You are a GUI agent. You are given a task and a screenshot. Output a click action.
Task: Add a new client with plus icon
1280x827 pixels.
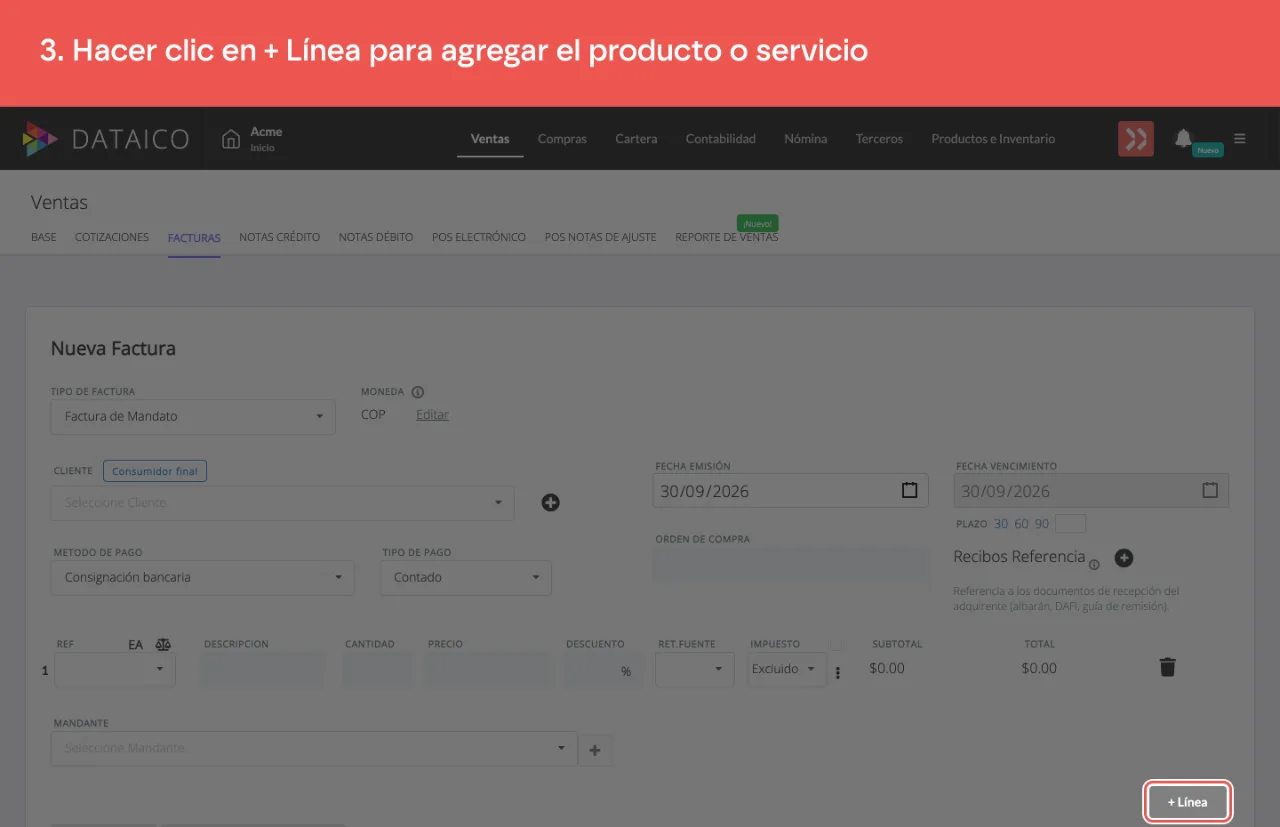point(550,502)
